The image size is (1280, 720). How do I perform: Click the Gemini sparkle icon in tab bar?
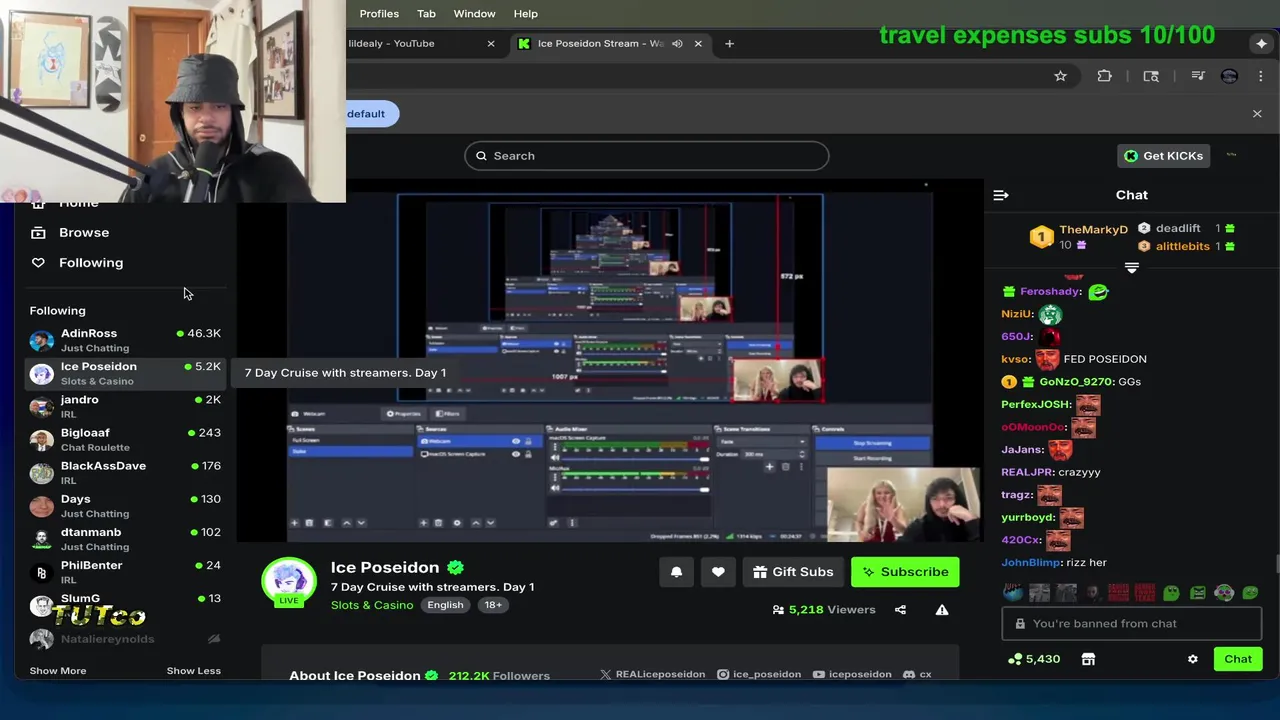[1261, 43]
